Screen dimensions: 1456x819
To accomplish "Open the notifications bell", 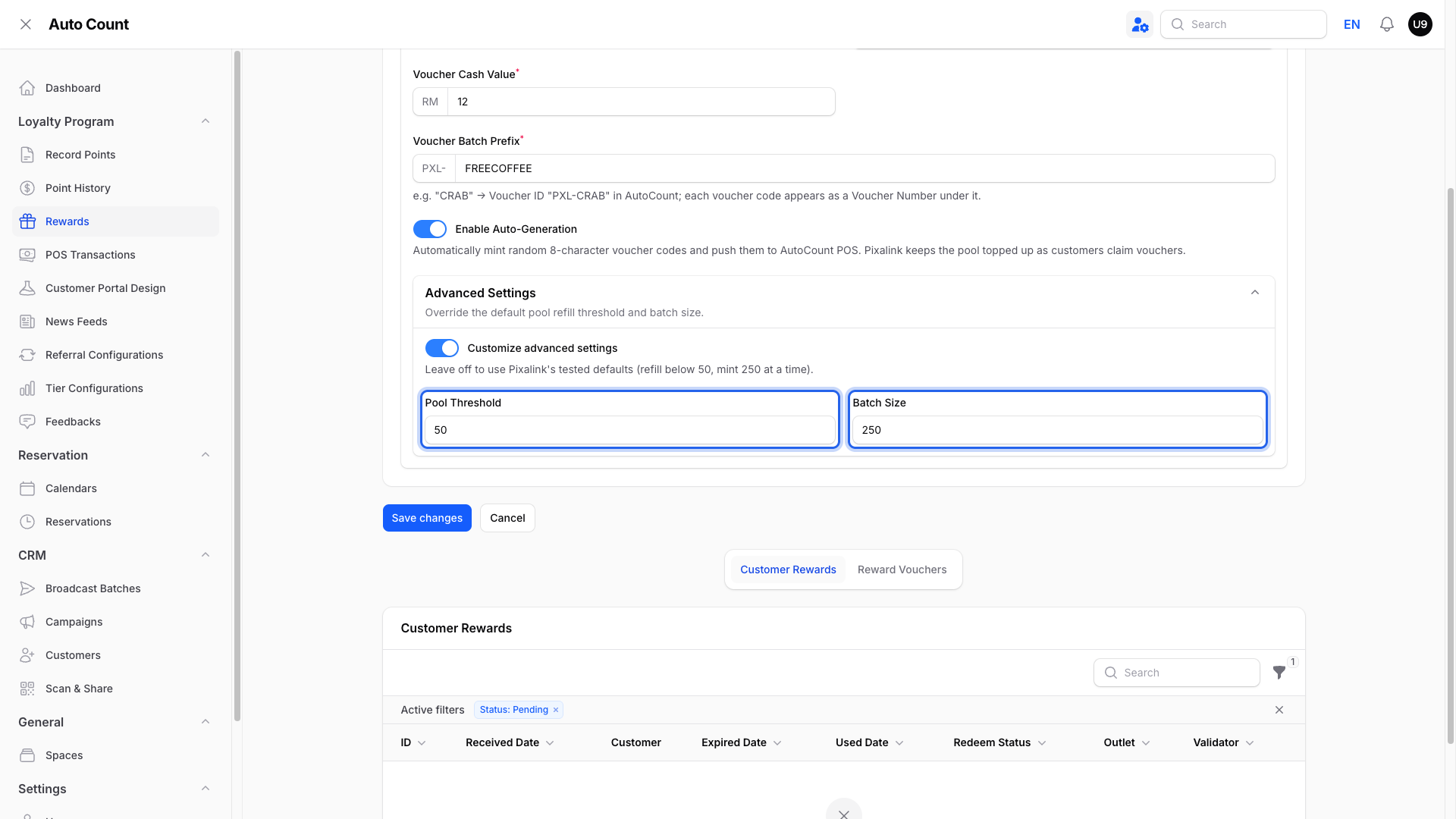I will coord(1387,24).
